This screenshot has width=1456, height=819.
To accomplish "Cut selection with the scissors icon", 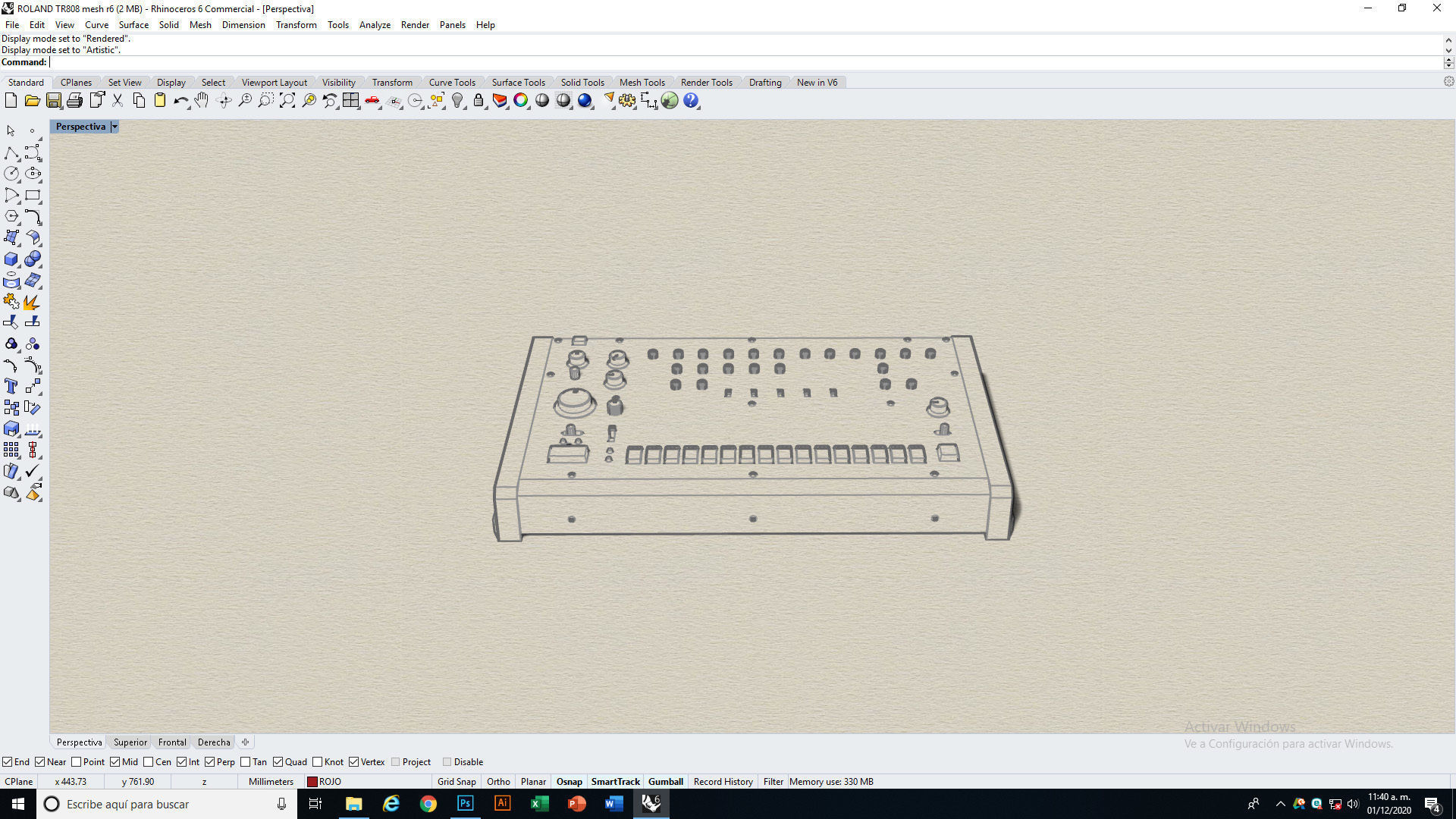I will 118,100.
